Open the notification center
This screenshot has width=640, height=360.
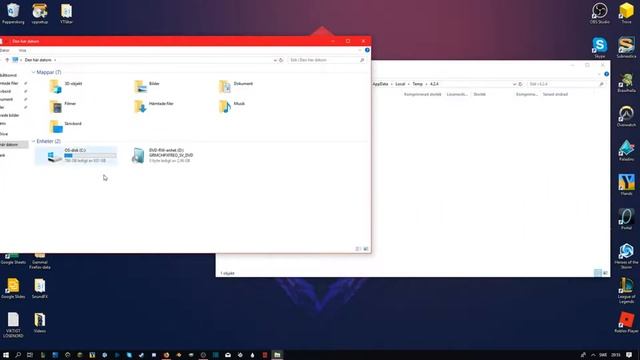(629, 355)
